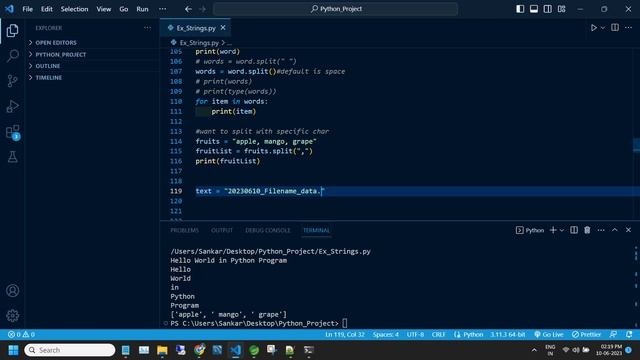Toggle primary side bar layout icon
Image resolution: width=640 pixels, height=360 pixels.
point(520,9)
